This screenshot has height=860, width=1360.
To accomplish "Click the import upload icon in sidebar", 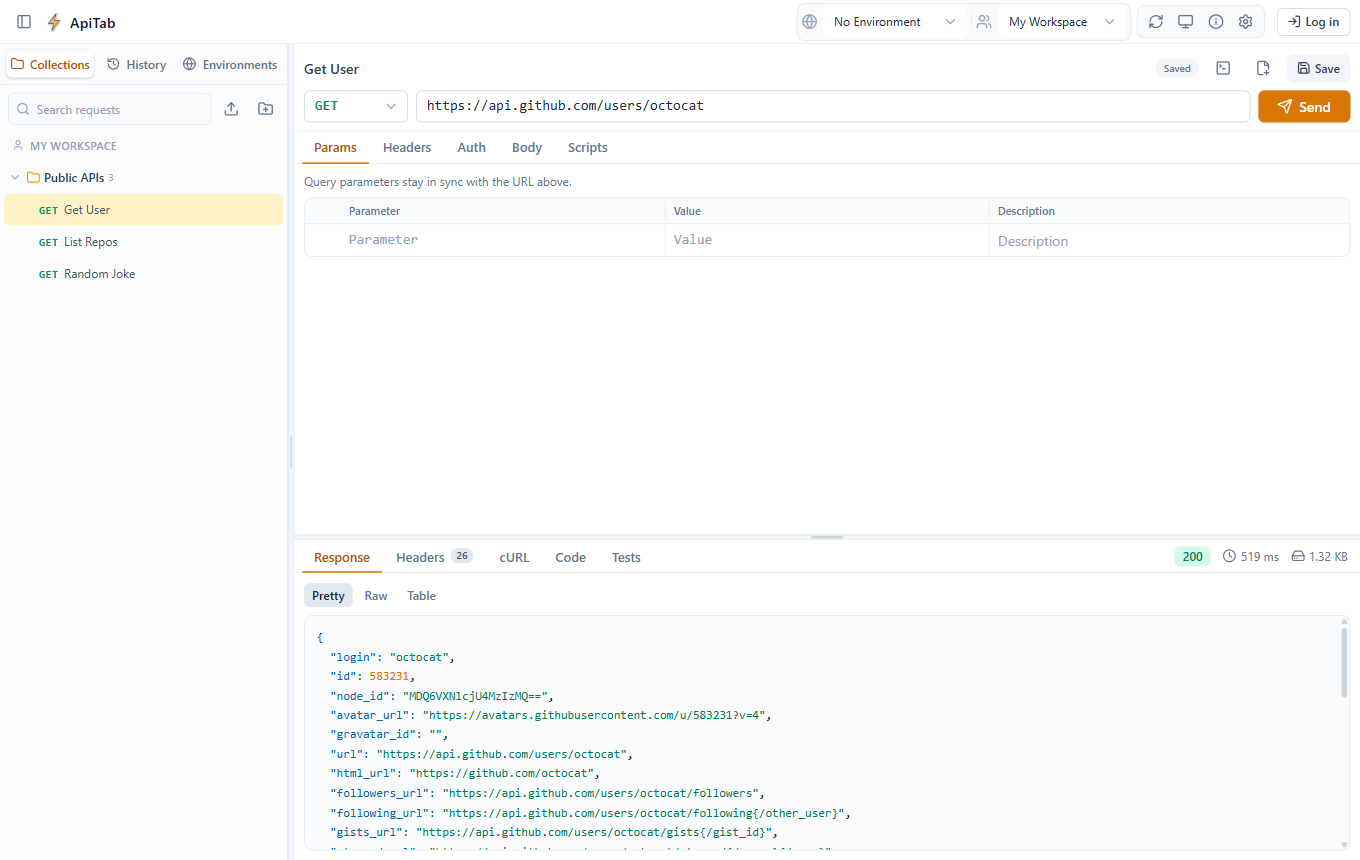I will click(231, 109).
